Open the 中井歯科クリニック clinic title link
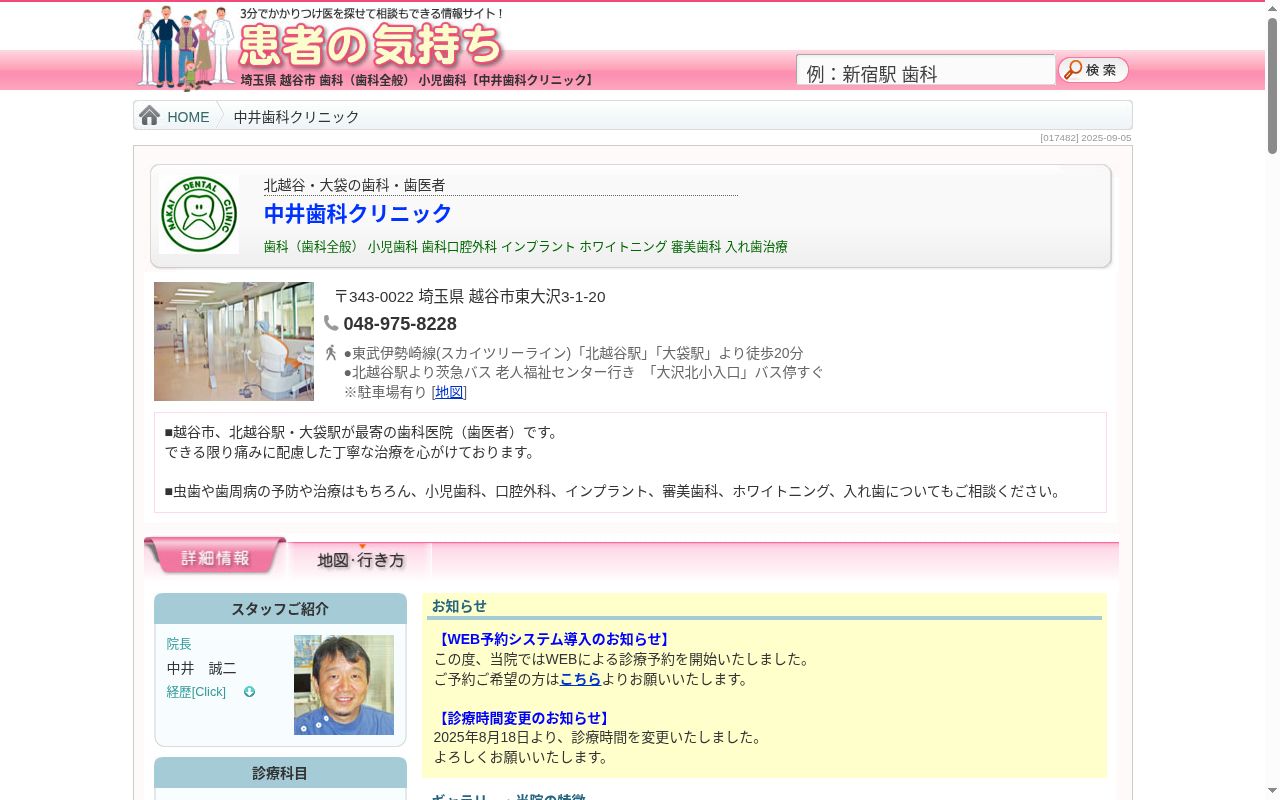 coord(358,214)
